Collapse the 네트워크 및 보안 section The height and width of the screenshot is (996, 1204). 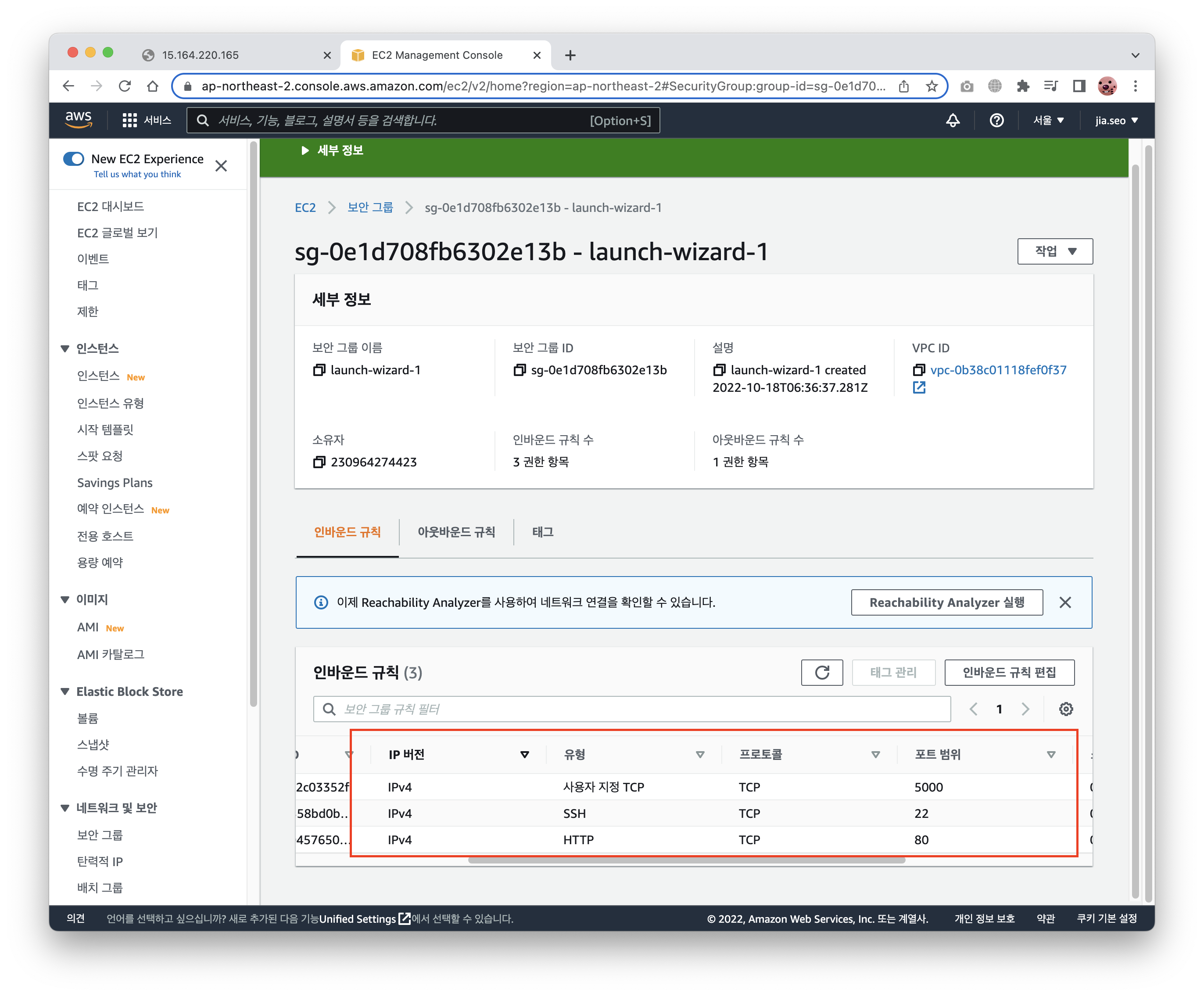[x=65, y=808]
